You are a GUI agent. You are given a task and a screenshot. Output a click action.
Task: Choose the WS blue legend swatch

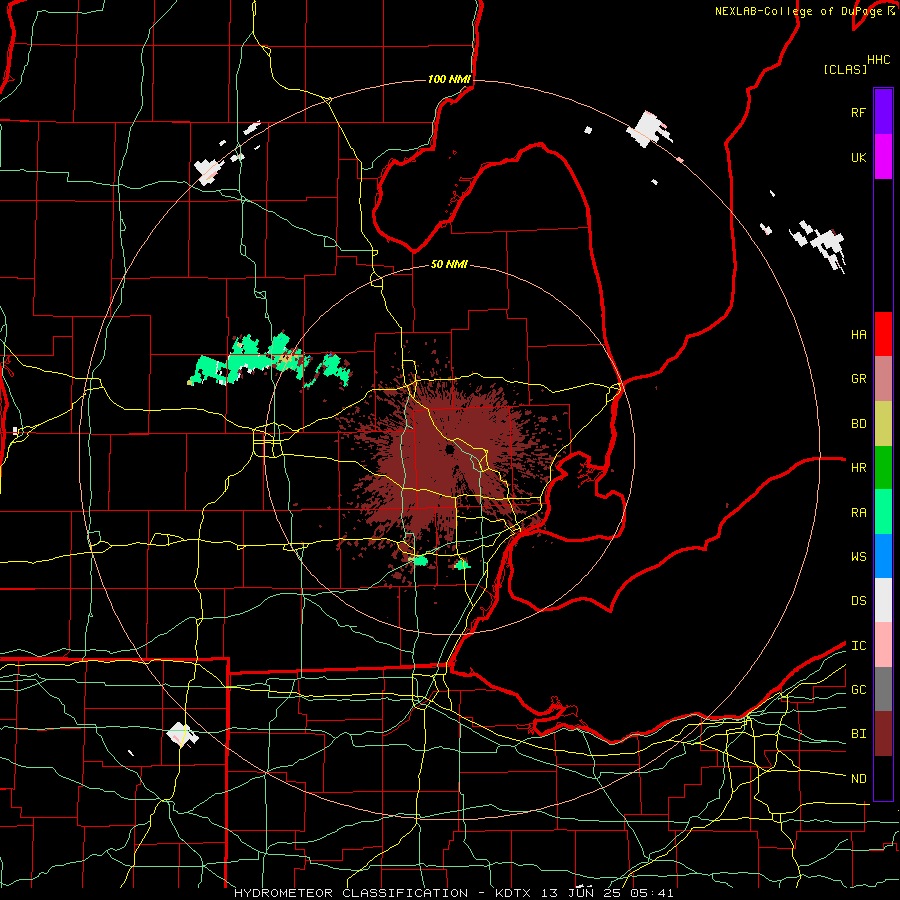point(883,556)
